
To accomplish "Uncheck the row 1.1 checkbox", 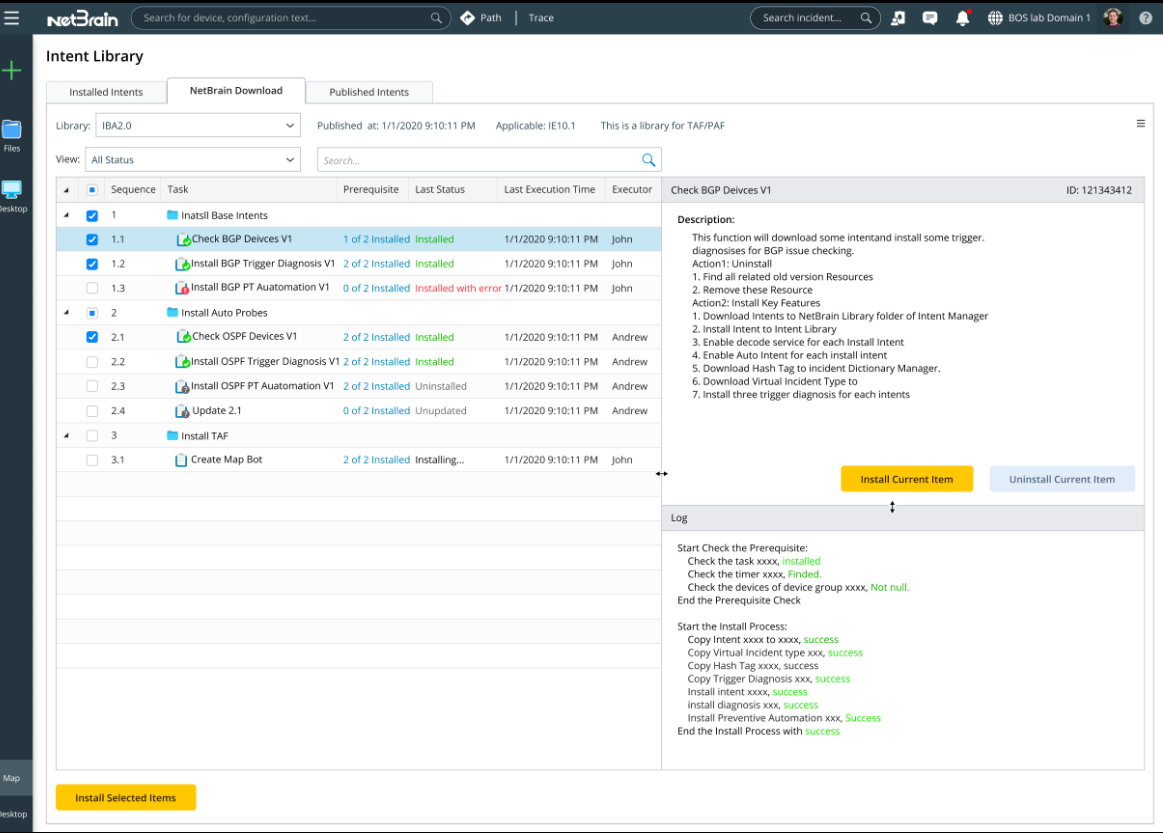I will click(x=92, y=240).
